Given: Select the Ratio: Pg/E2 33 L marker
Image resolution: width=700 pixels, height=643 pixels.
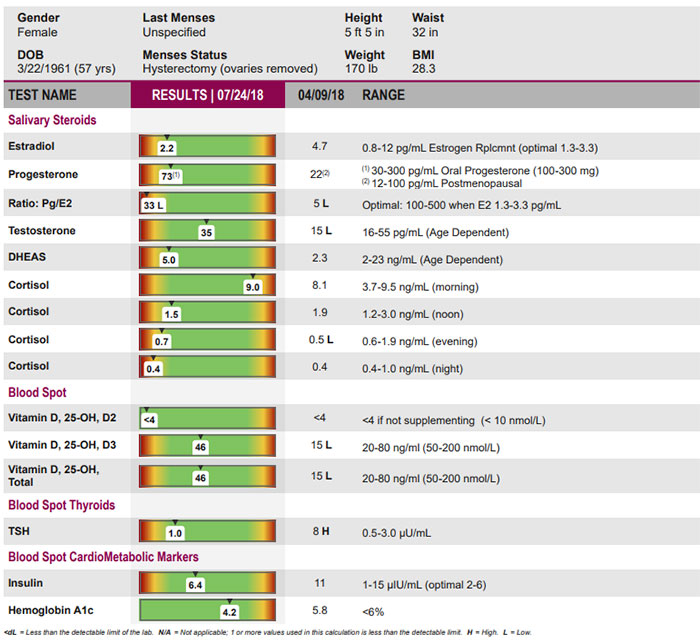Looking at the screenshot, I should point(154,205).
